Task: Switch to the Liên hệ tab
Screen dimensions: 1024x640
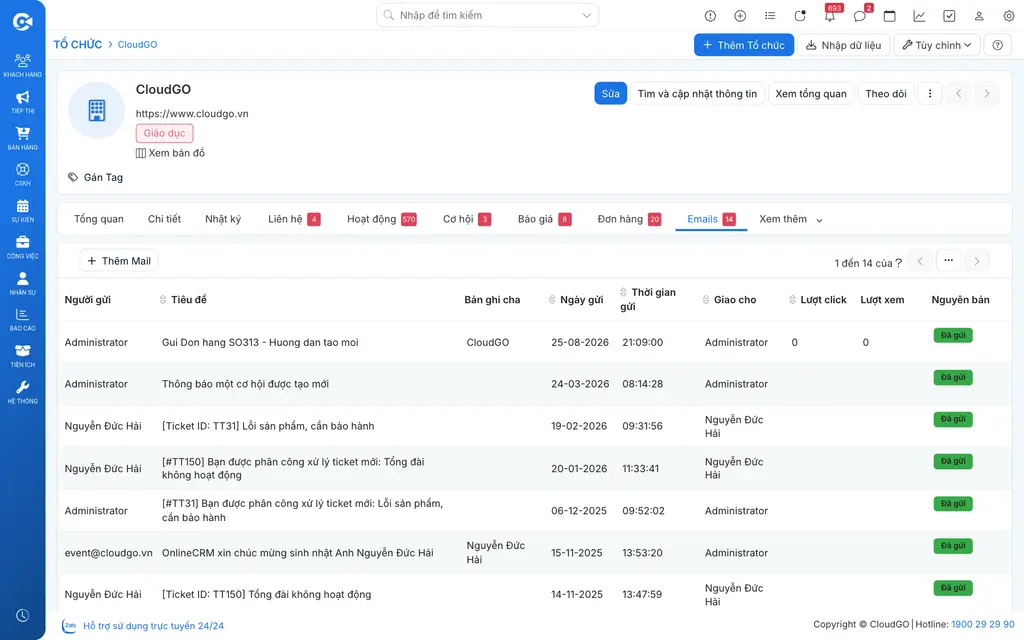Action: click(x=294, y=219)
